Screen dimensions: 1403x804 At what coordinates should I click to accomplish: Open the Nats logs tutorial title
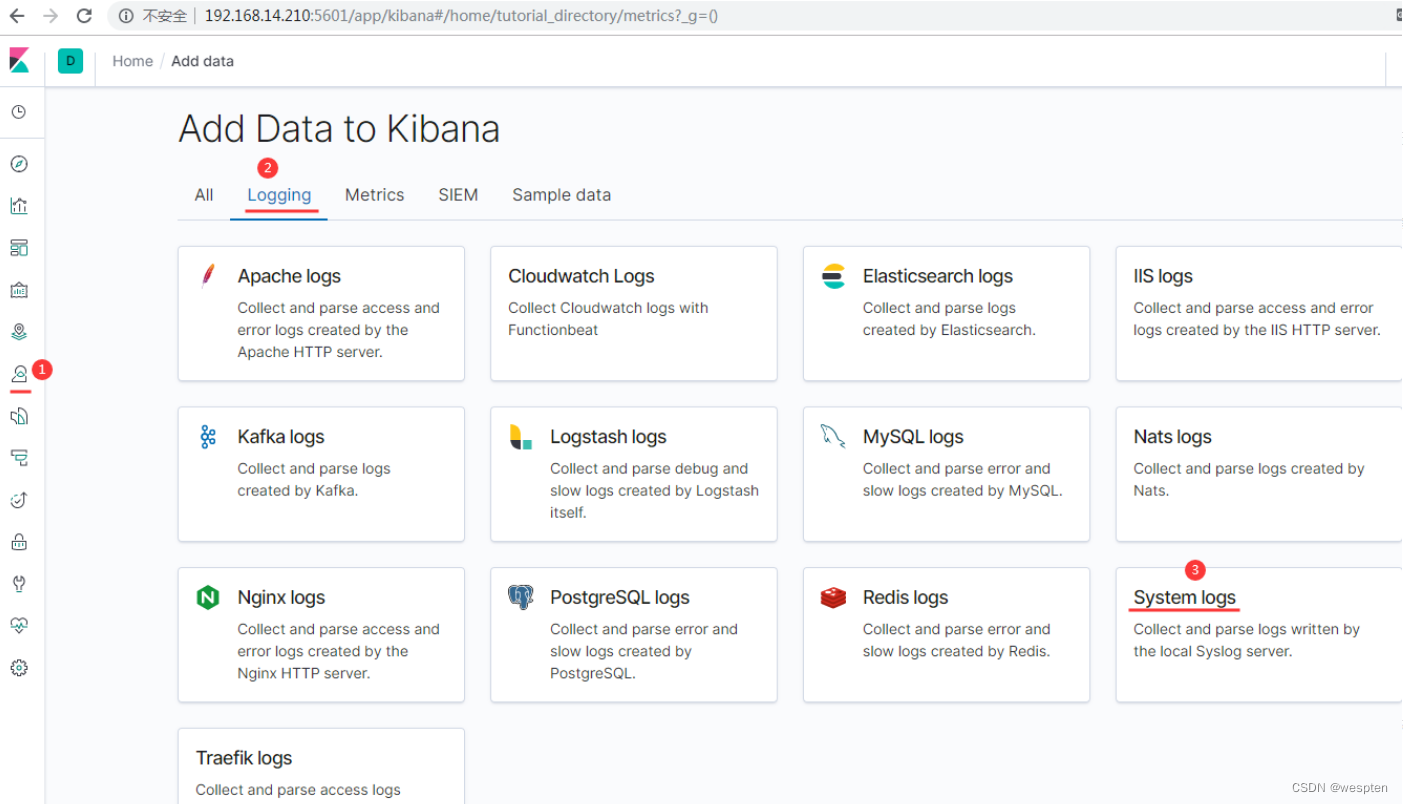point(1172,437)
